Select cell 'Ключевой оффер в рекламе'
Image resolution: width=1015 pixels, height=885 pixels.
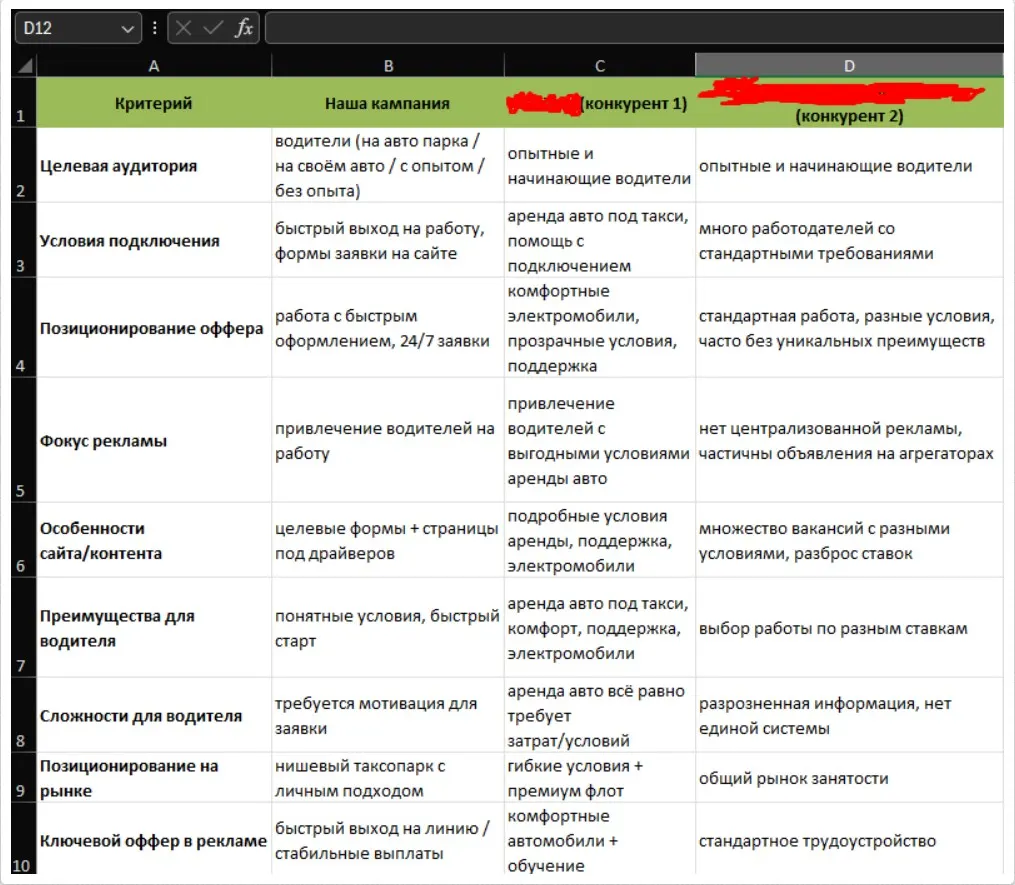point(154,839)
